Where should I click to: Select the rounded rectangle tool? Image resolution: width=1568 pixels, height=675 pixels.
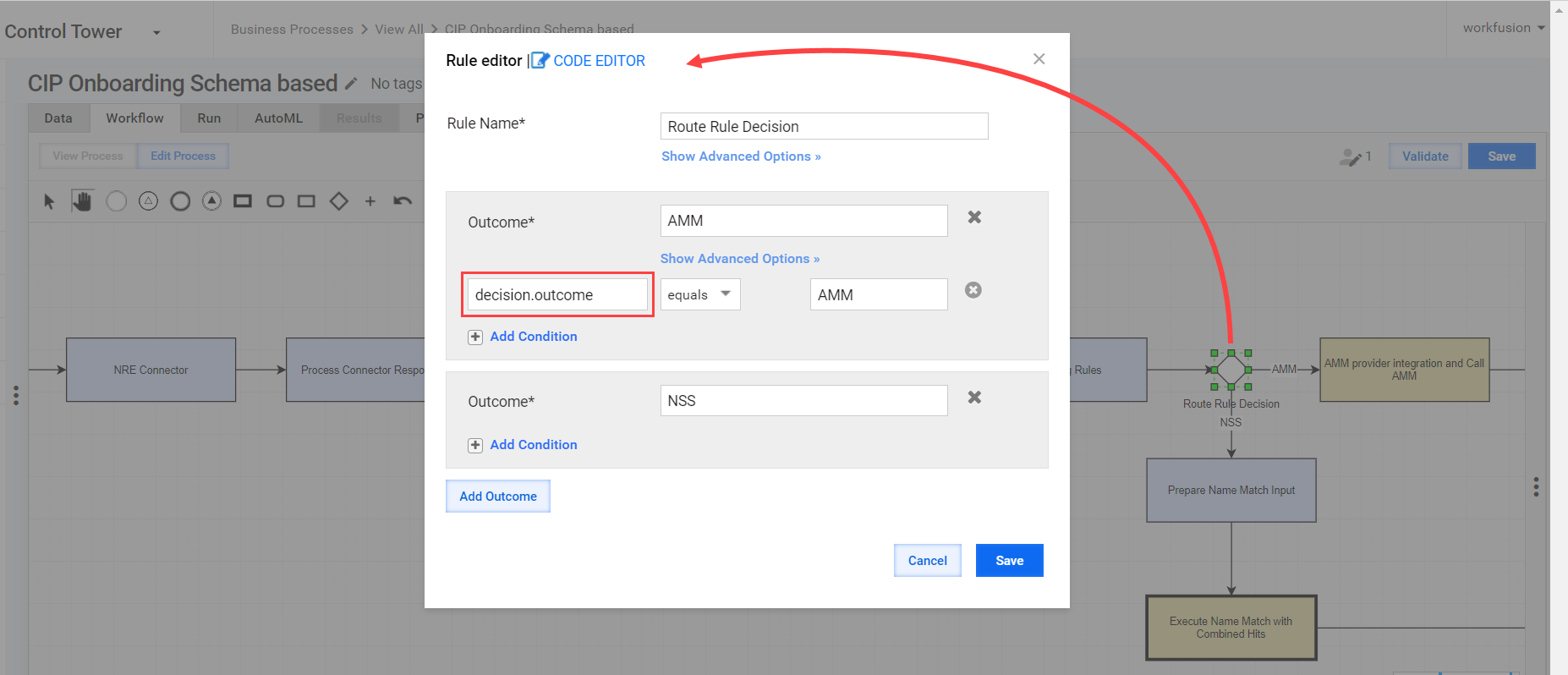[275, 201]
